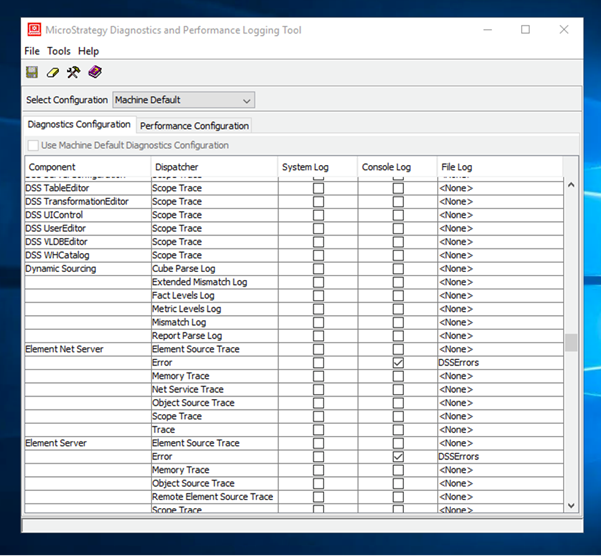Image resolution: width=601 pixels, height=556 pixels.
Task: Open the Select Configuration dropdown
Action: click(x=183, y=100)
